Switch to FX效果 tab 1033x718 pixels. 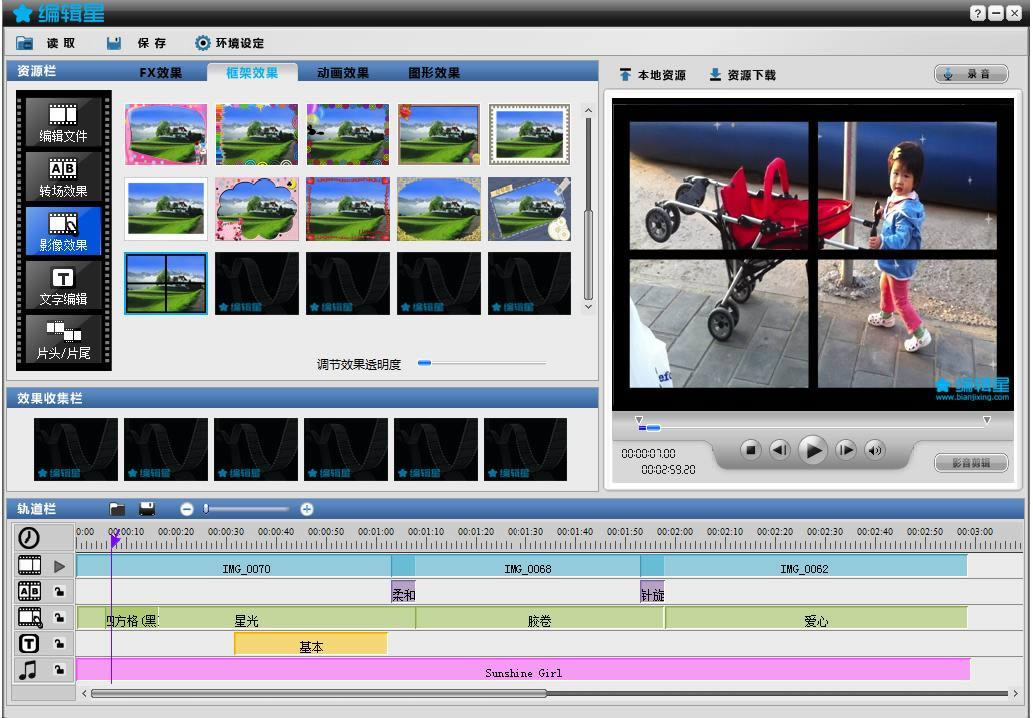(161, 72)
